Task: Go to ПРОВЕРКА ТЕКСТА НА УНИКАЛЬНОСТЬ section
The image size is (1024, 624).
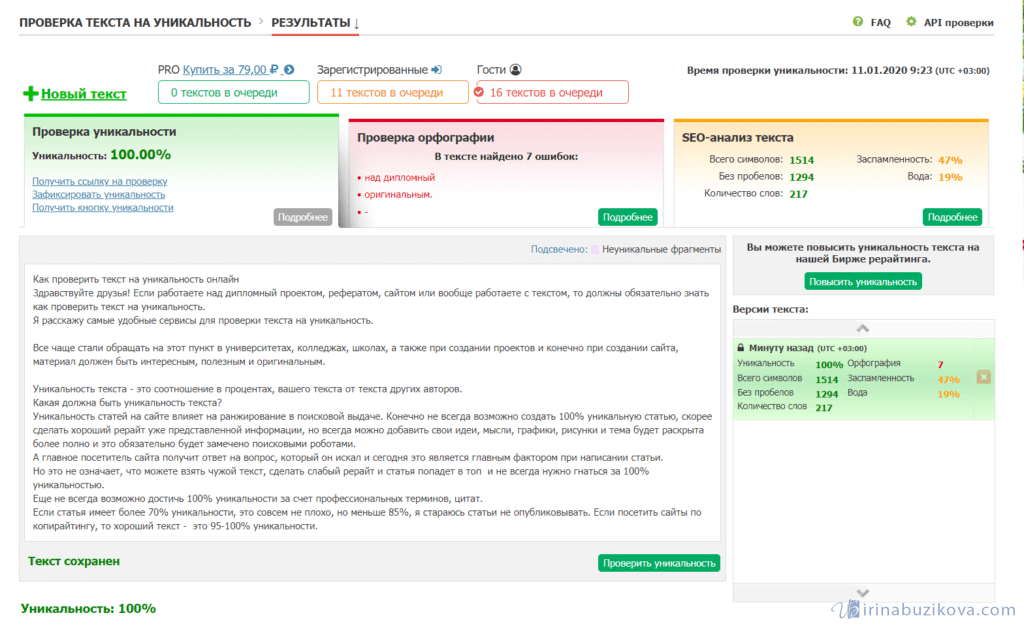Action: (x=135, y=22)
